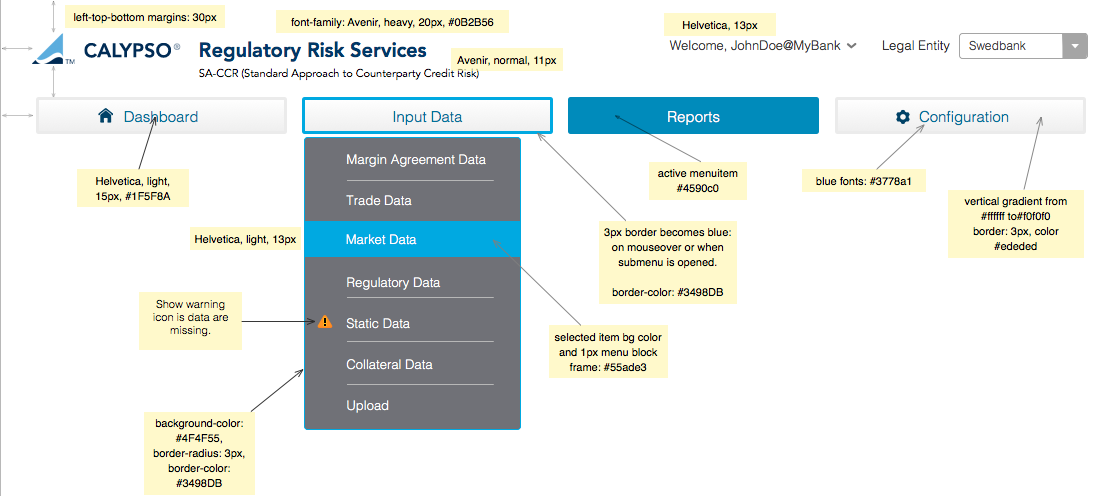Open the Legal Entity dropdown arrow

click(x=1075, y=46)
